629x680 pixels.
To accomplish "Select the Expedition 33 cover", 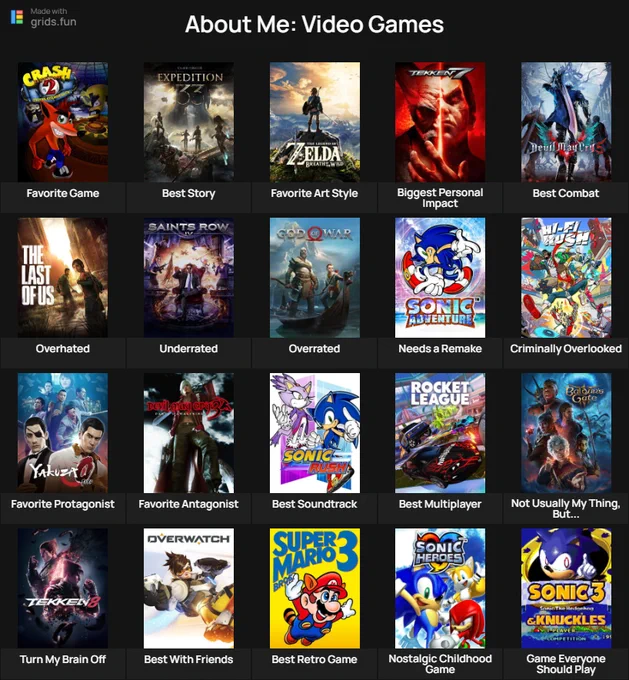I will (189, 122).
